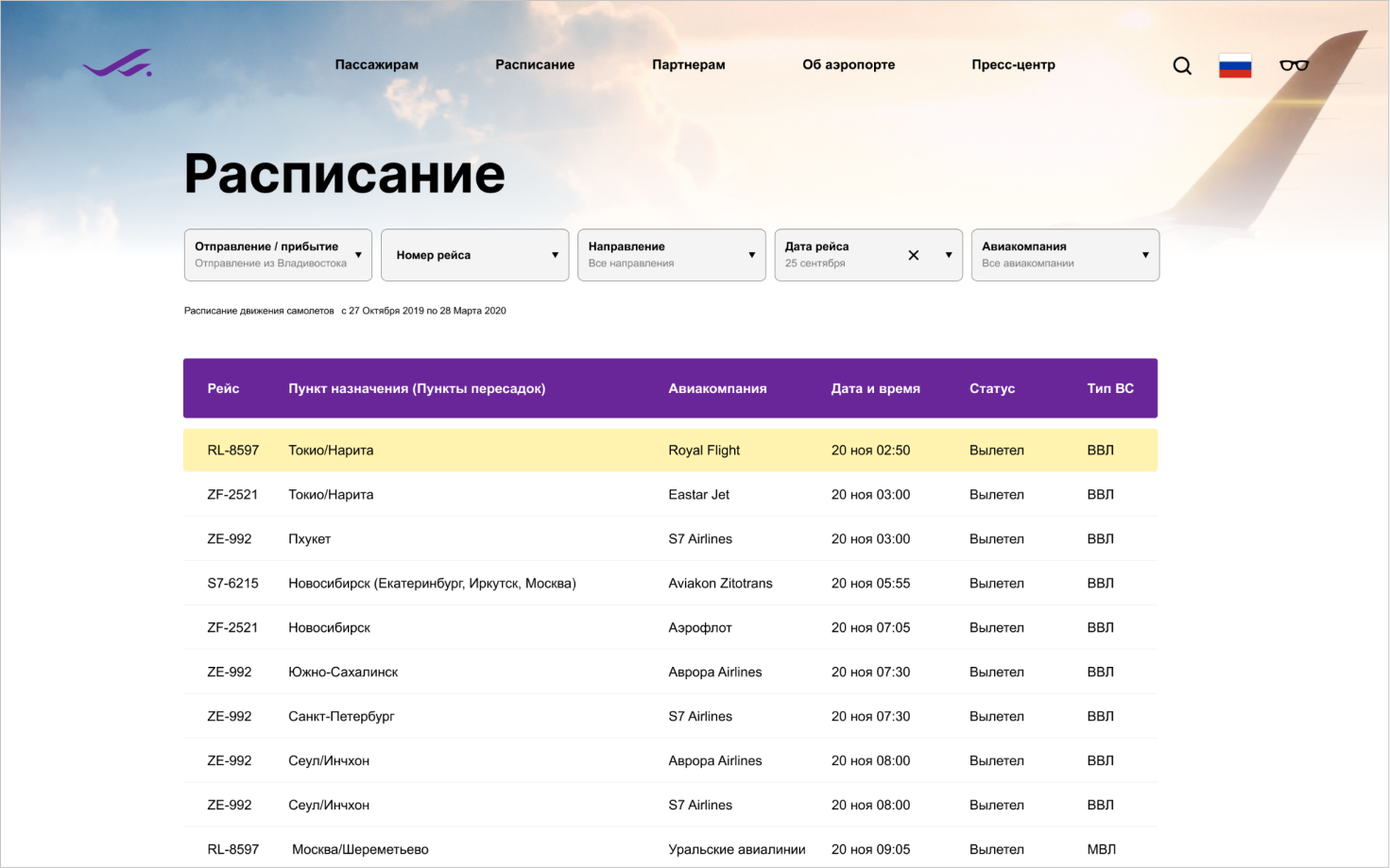Expand the Отправление / прибытие dropdown
Viewport: 1390px width, 868px height.
[x=278, y=255]
